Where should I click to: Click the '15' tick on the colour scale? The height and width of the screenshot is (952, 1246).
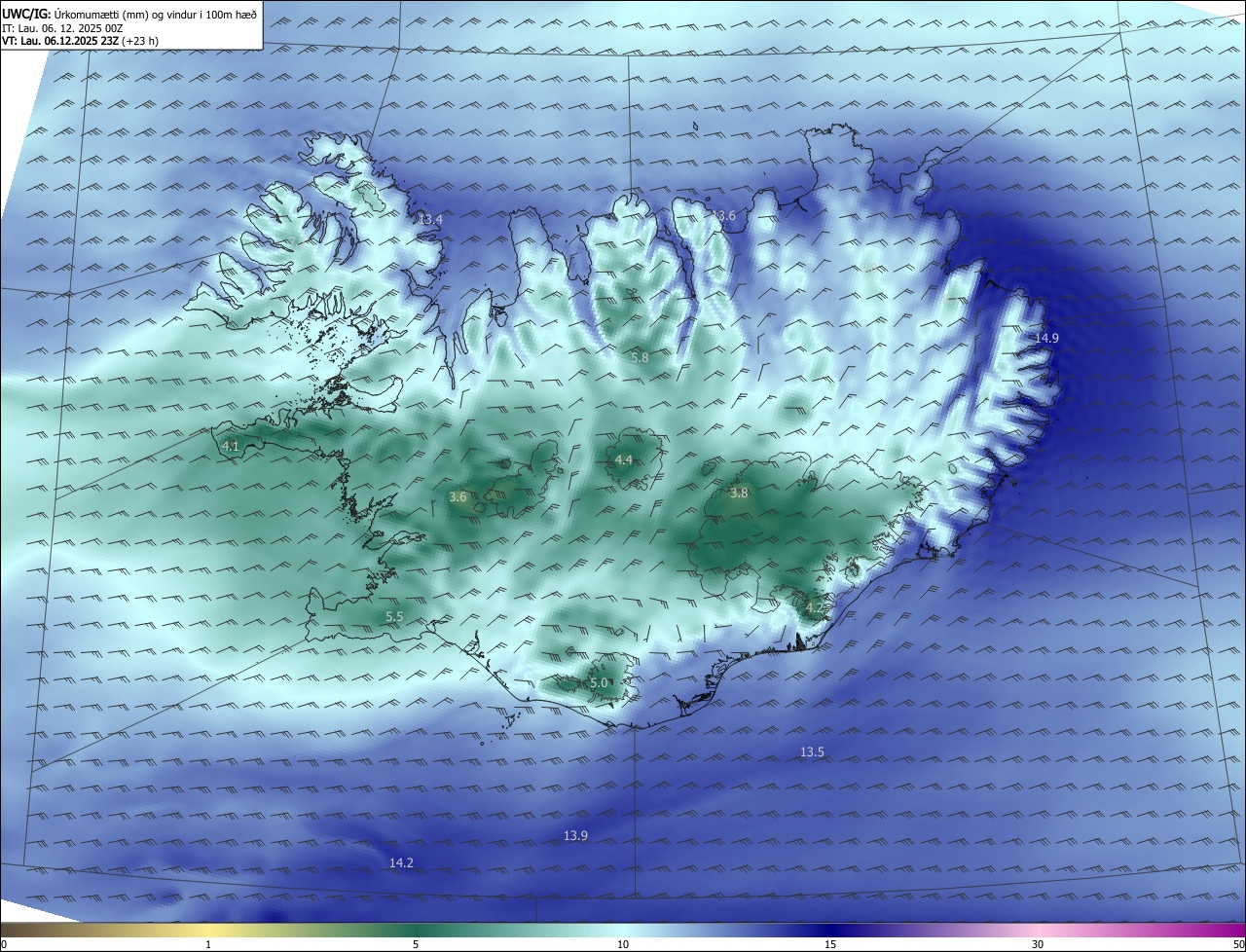click(x=830, y=944)
